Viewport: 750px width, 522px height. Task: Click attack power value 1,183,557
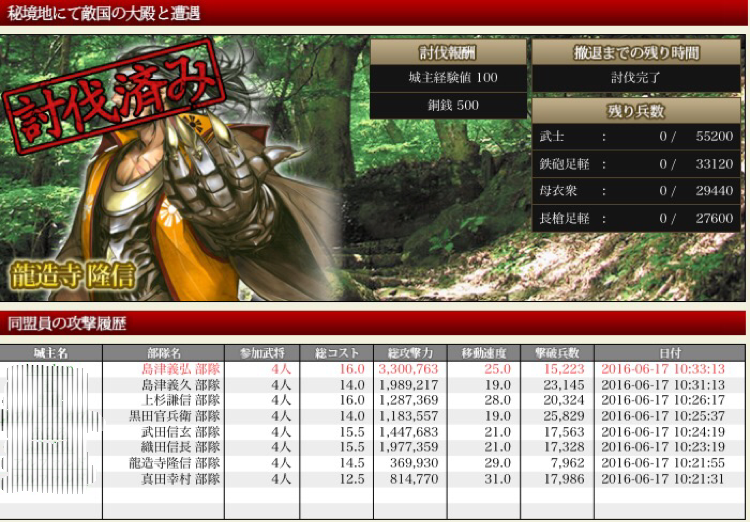[408, 416]
